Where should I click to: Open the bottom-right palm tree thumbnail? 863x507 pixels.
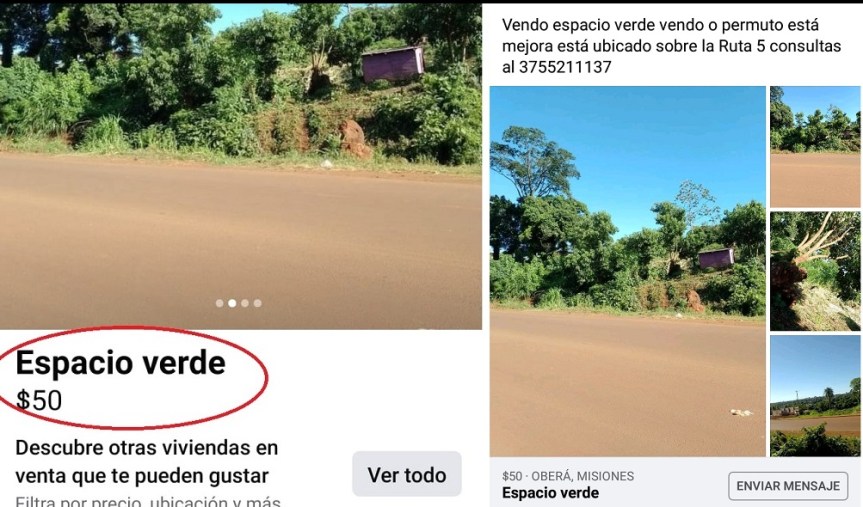pyautogui.click(x=815, y=395)
